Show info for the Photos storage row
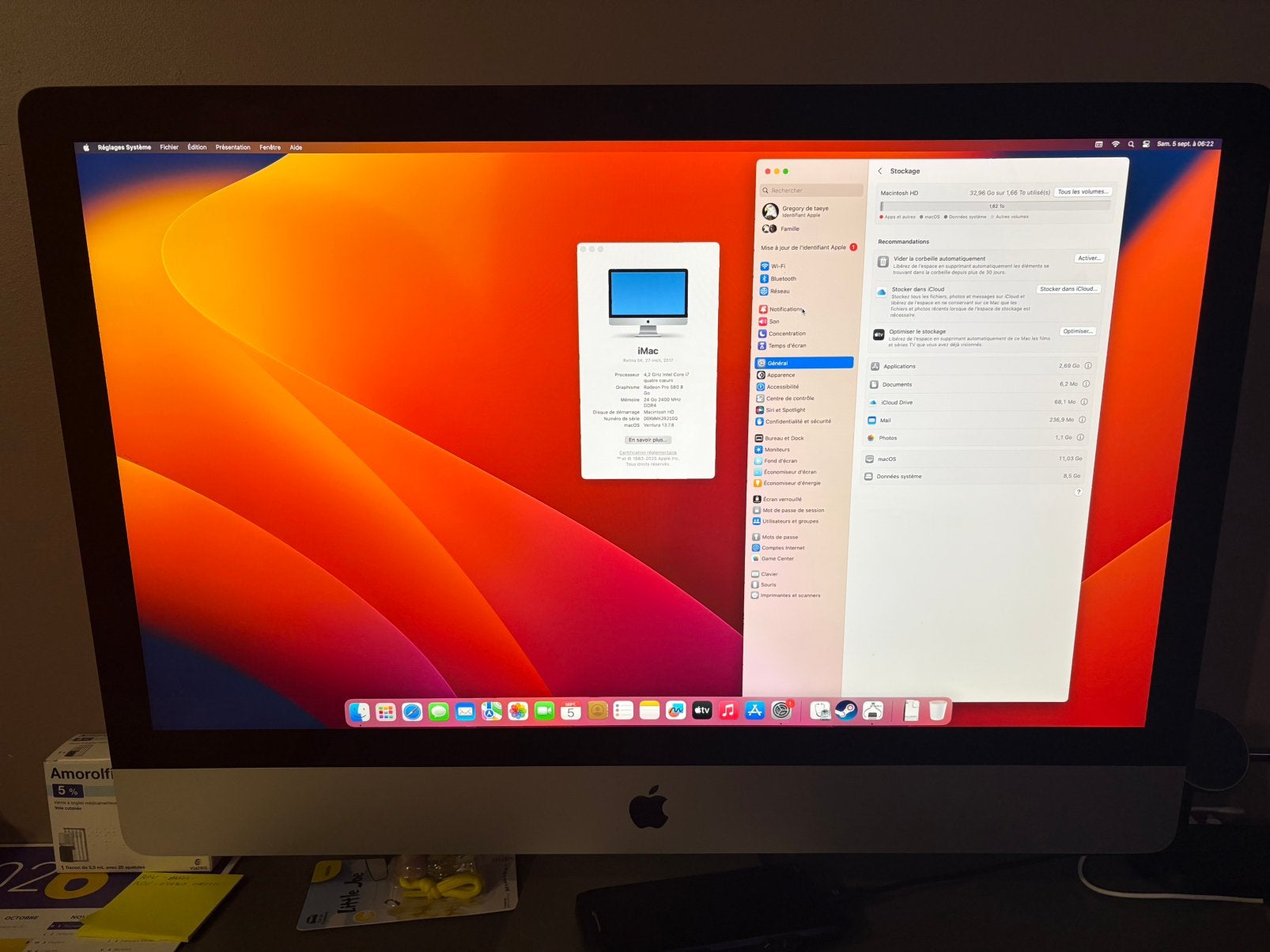Screen dimensions: 1270x952 tap(1080, 437)
